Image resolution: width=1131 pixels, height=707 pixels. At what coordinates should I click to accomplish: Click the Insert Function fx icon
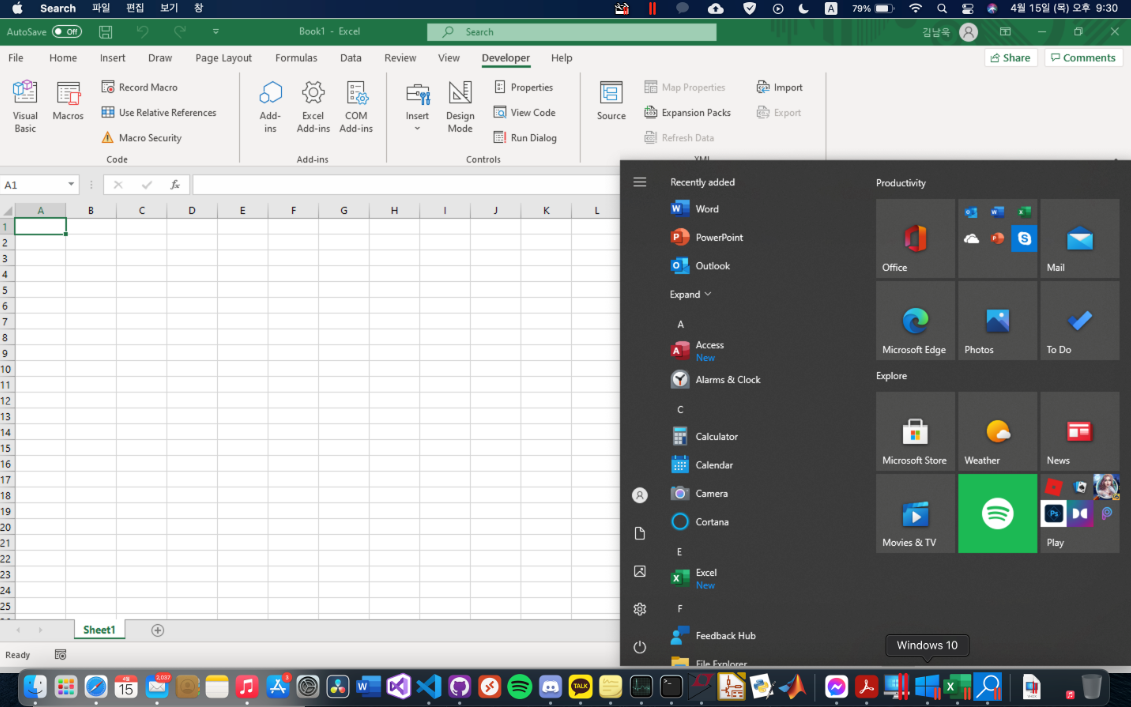(x=175, y=185)
